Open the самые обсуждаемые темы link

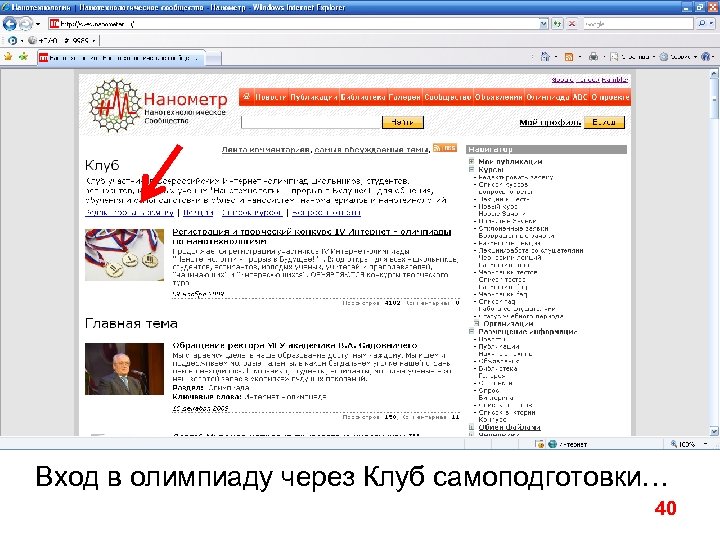click(x=371, y=149)
